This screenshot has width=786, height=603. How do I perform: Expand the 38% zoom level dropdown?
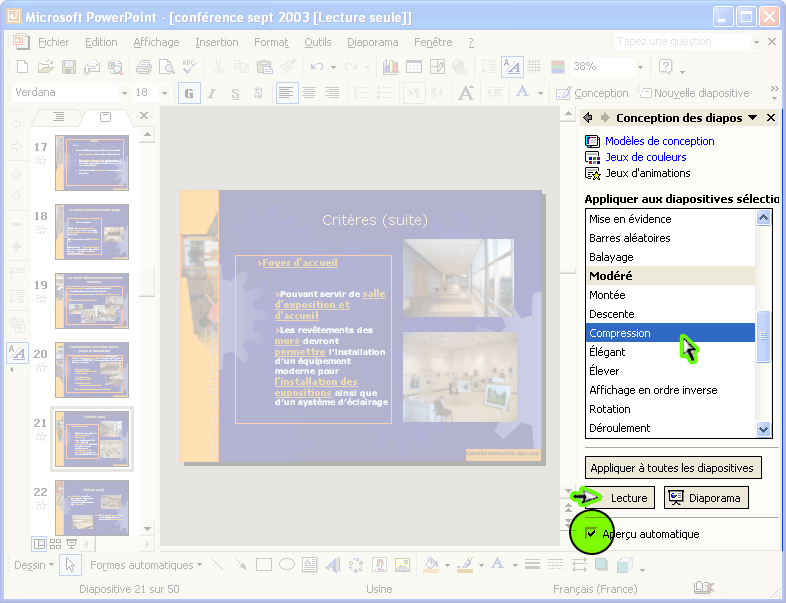639,67
